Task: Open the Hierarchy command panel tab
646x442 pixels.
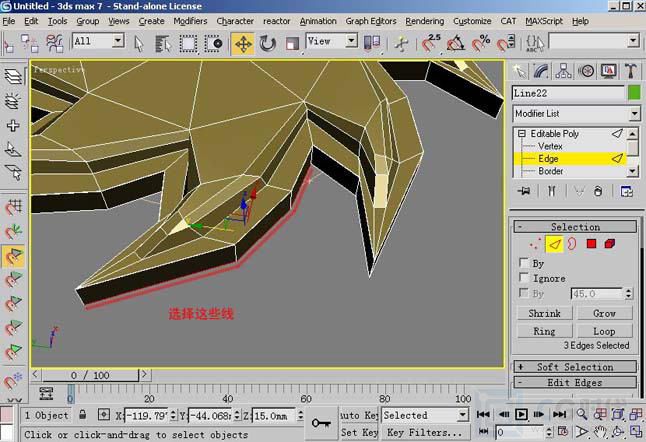Action: (x=564, y=71)
